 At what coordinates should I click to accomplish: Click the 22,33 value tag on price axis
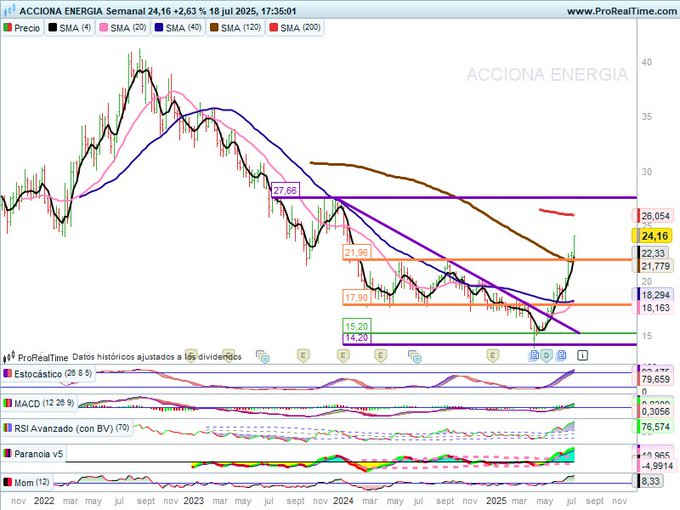click(653, 253)
